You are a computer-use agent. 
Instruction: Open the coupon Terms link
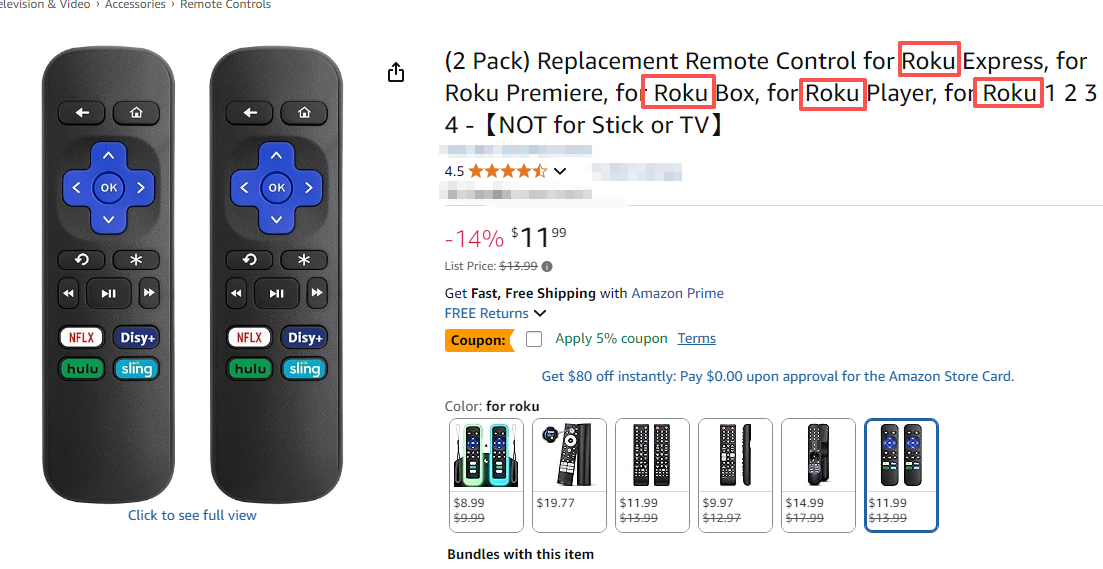pos(696,339)
